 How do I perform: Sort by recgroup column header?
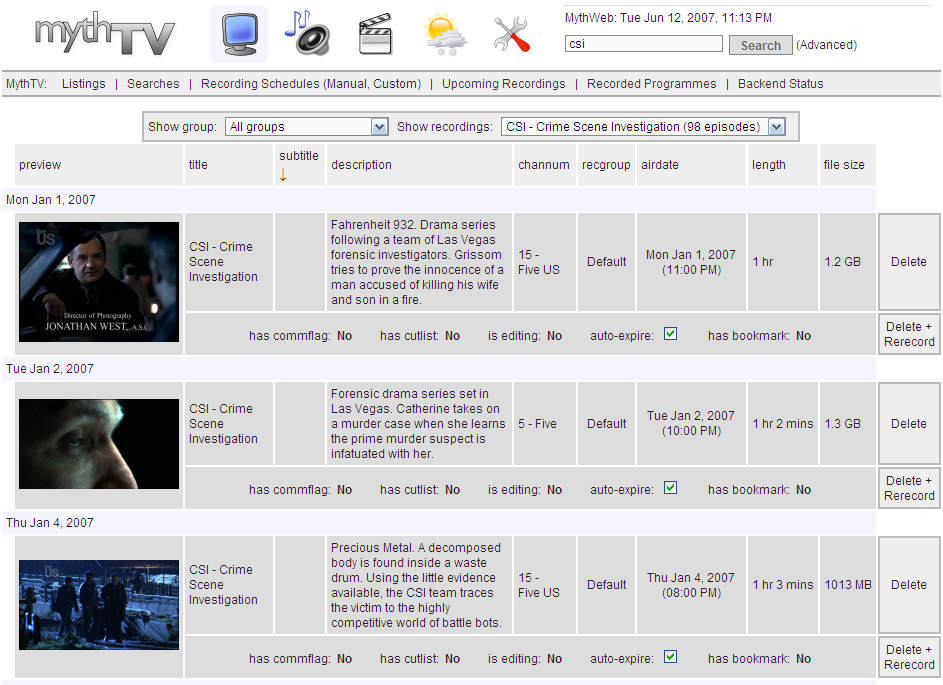(x=606, y=165)
